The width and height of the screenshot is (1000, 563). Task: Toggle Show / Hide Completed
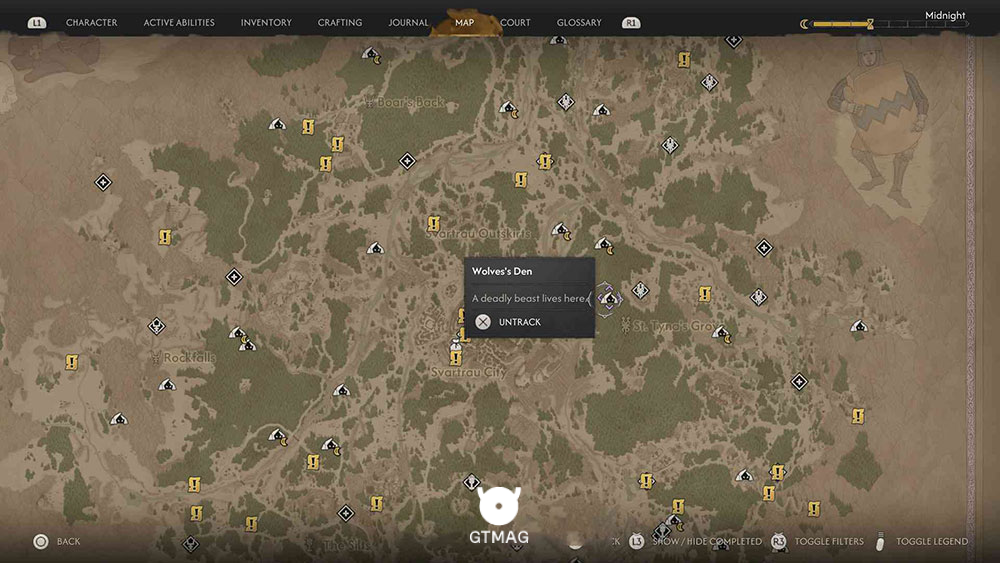click(707, 541)
